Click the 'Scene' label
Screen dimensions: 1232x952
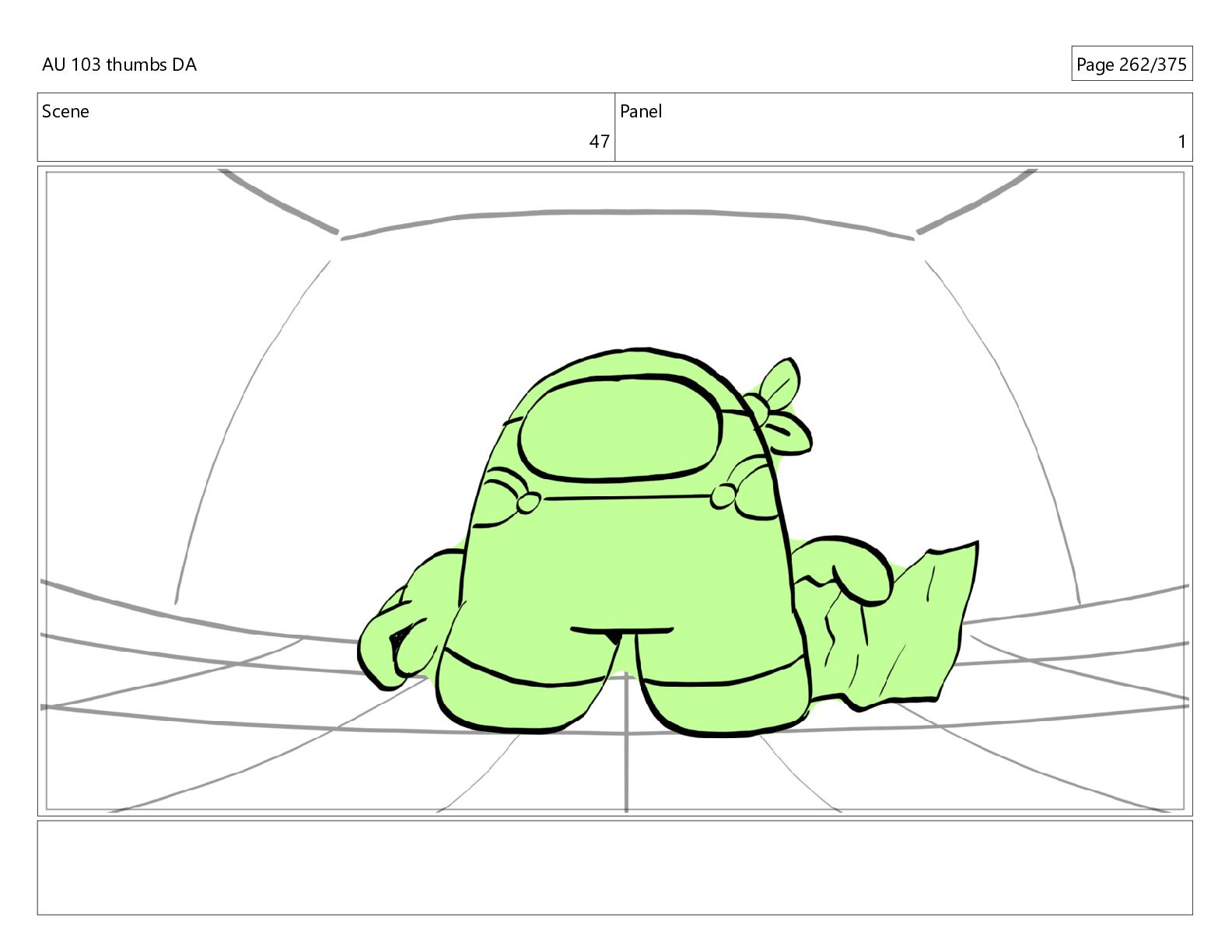click(65, 111)
